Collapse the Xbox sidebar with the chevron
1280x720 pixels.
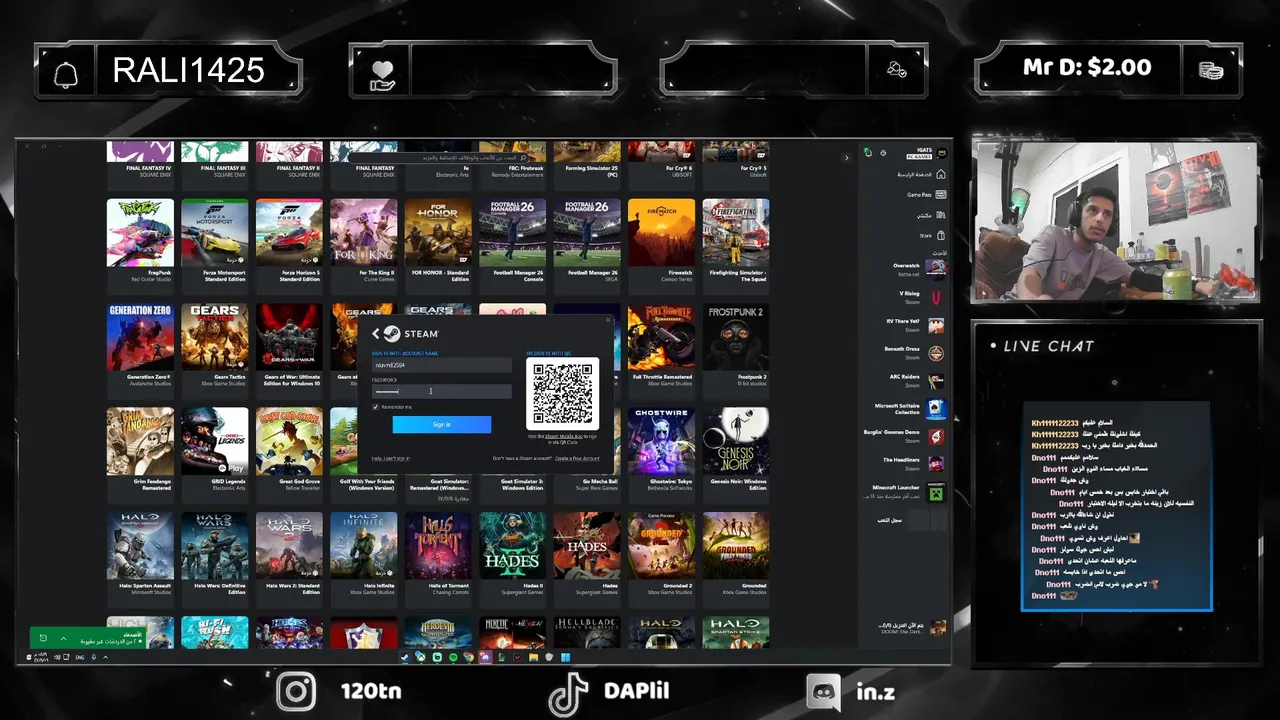[x=846, y=157]
